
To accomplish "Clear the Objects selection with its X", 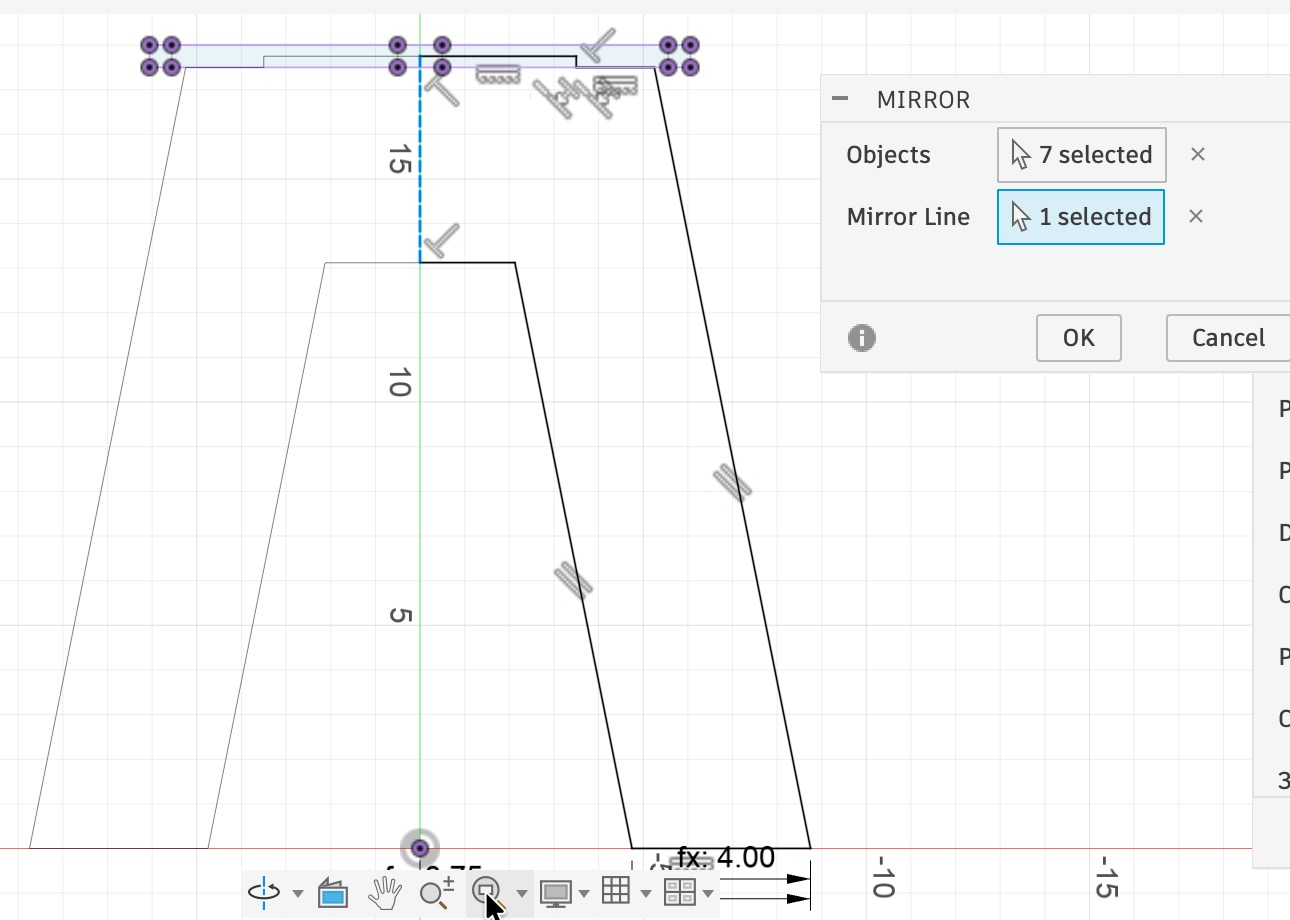I will click(1198, 155).
